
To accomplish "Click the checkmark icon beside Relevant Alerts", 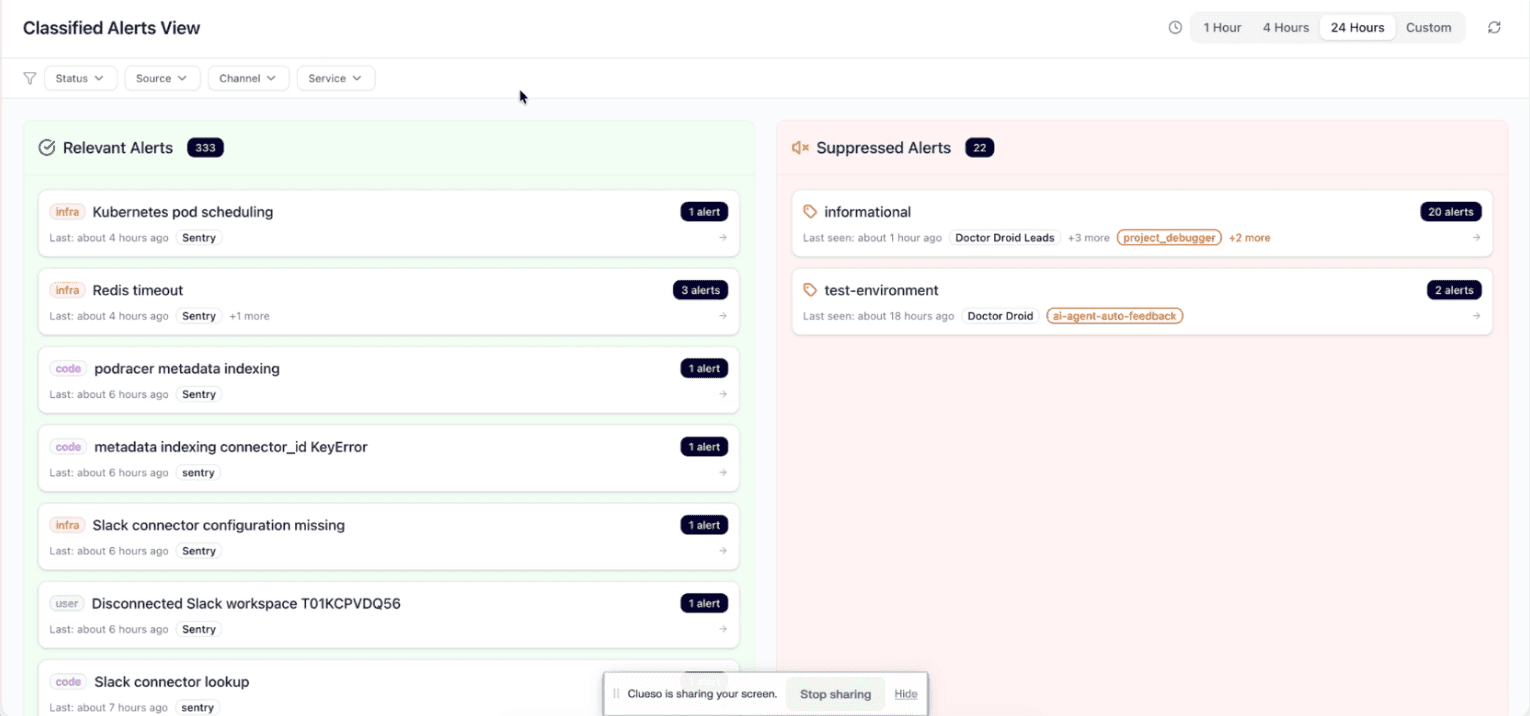I will click(46, 147).
